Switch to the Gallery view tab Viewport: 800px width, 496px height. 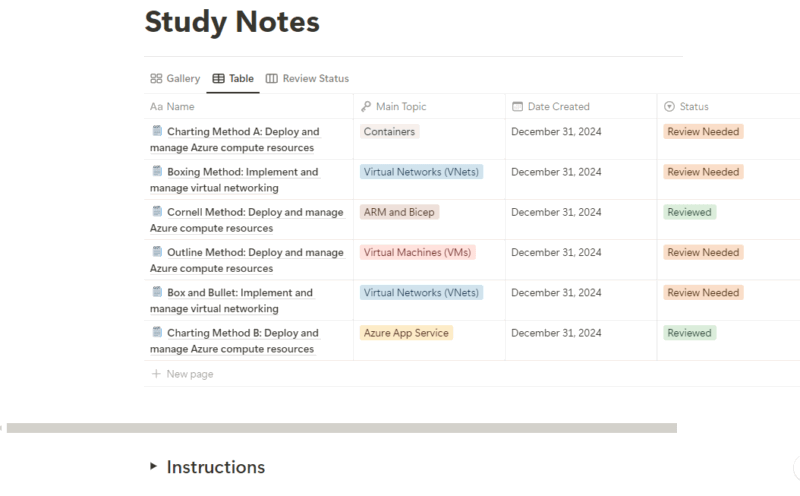[175, 79]
